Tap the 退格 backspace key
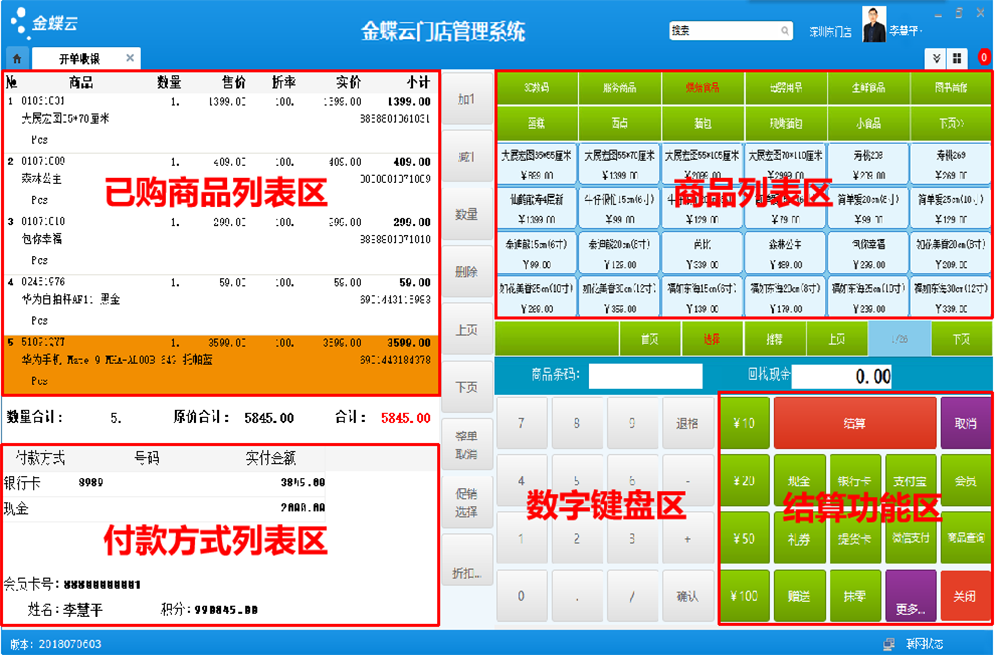The image size is (1000, 655). [688, 423]
